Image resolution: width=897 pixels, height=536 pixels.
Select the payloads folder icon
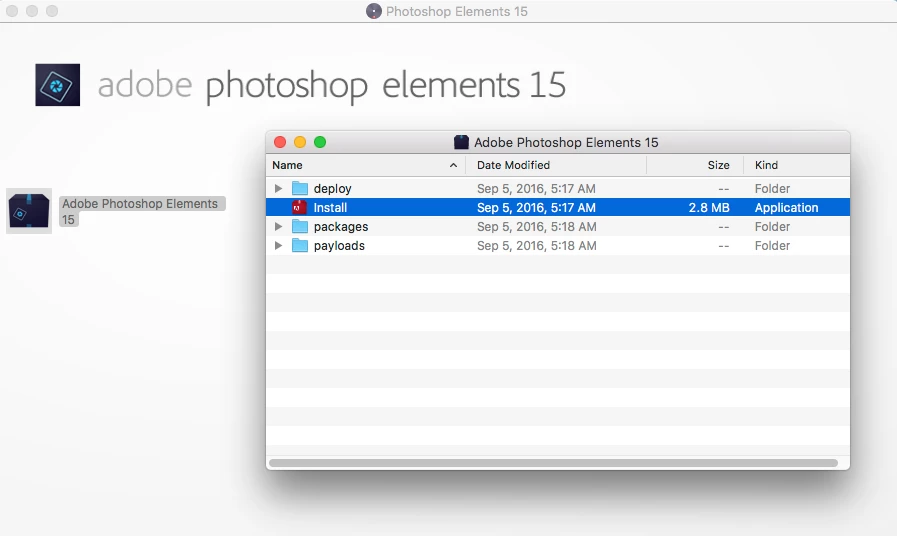point(300,245)
